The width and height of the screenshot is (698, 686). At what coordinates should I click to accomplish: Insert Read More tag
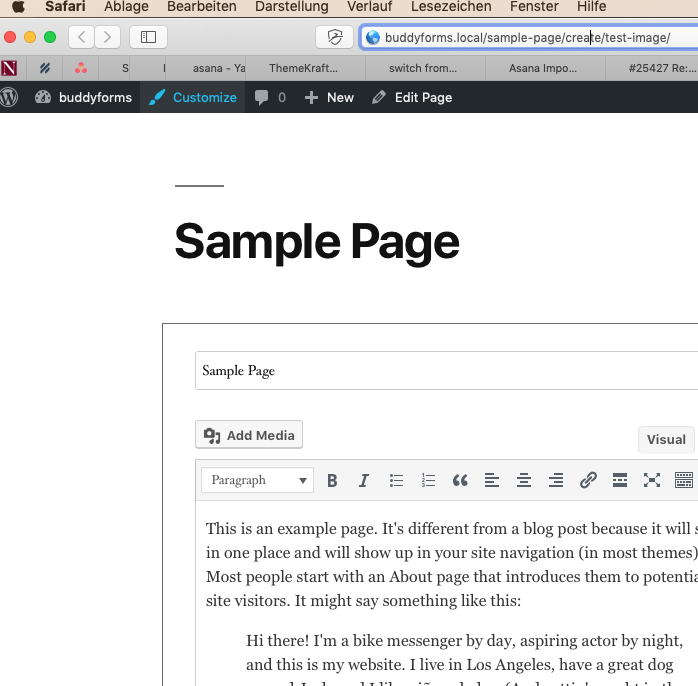620,480
